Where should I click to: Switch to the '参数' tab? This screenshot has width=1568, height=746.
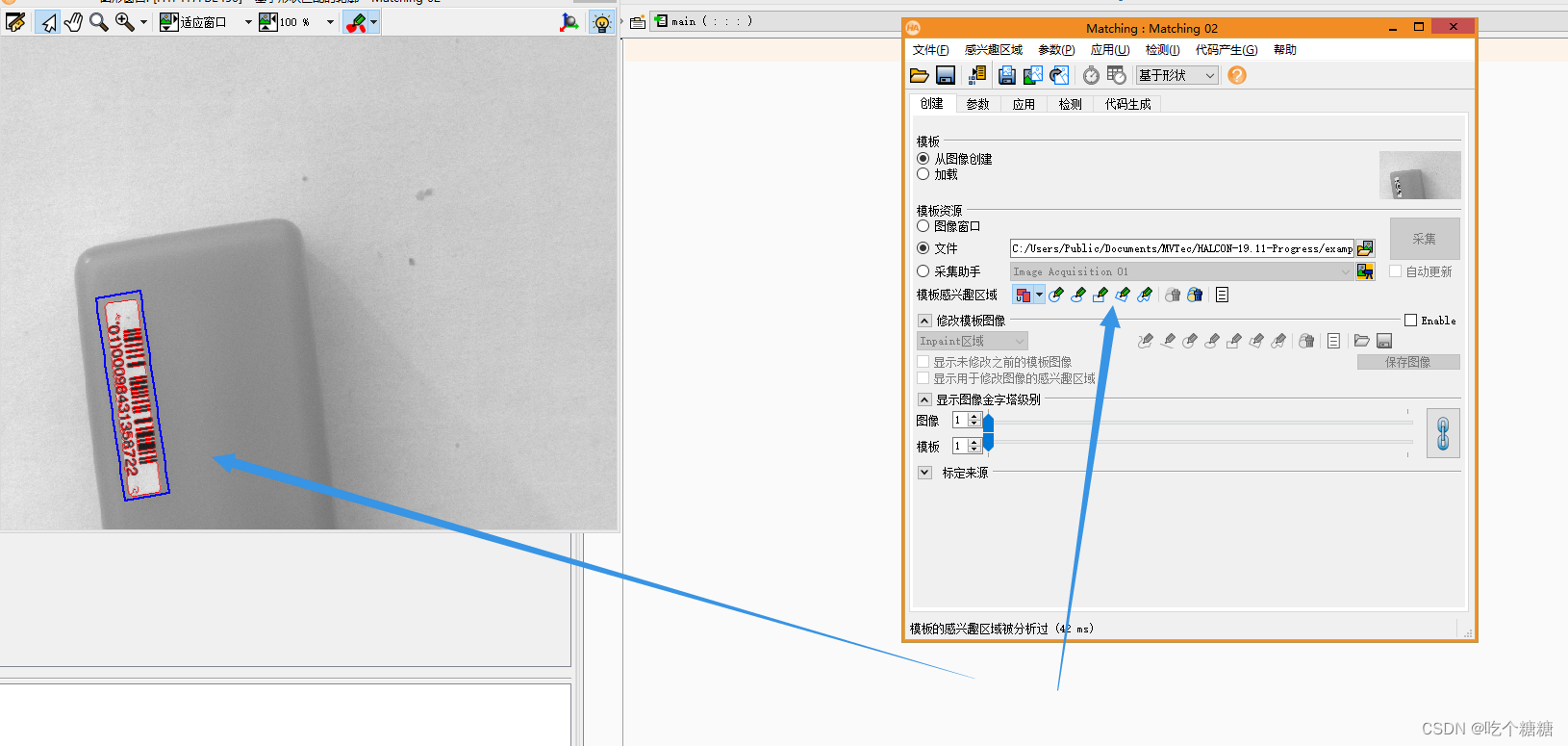(978, 104)
